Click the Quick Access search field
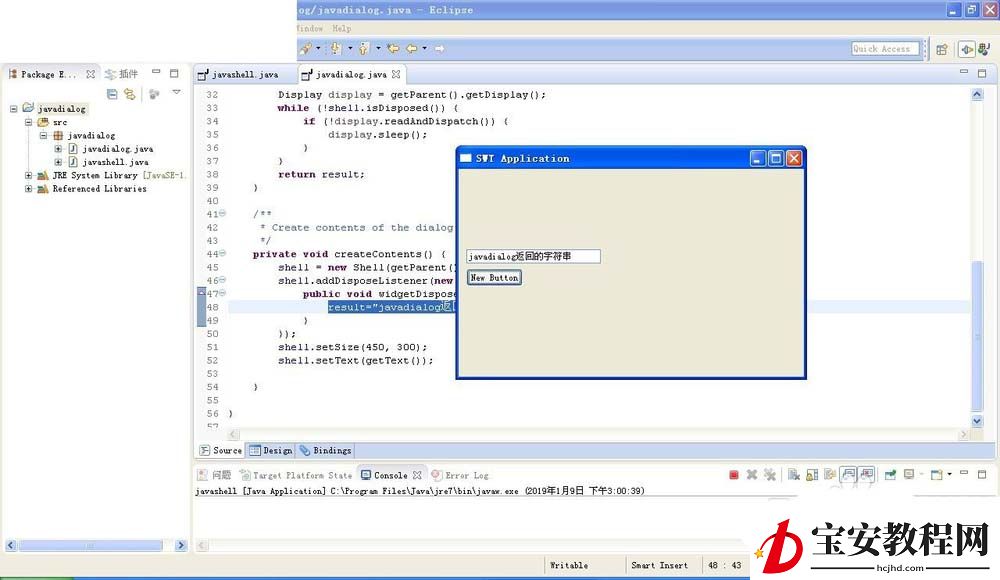The height and width of the screenshot is (580, 1000). (x=885, y=48)
